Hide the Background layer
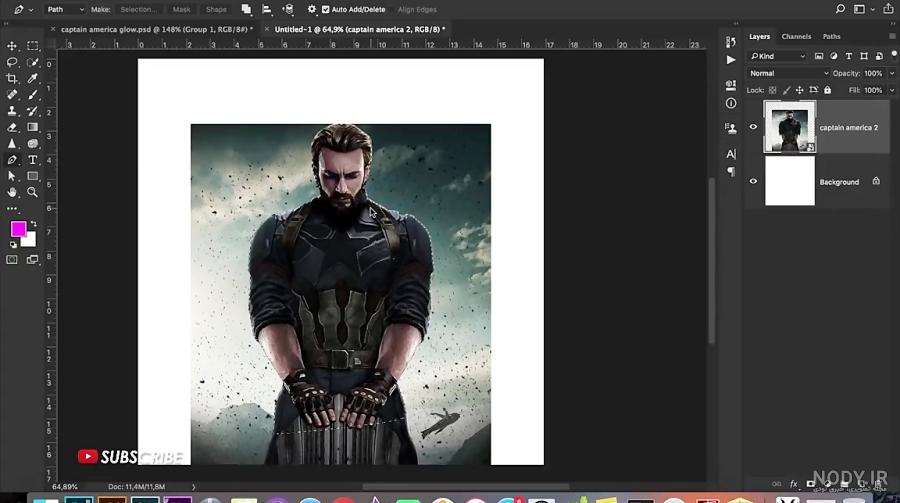Image resolution: width=900 pixels, height=503 pixels. (x=753, y=181)
